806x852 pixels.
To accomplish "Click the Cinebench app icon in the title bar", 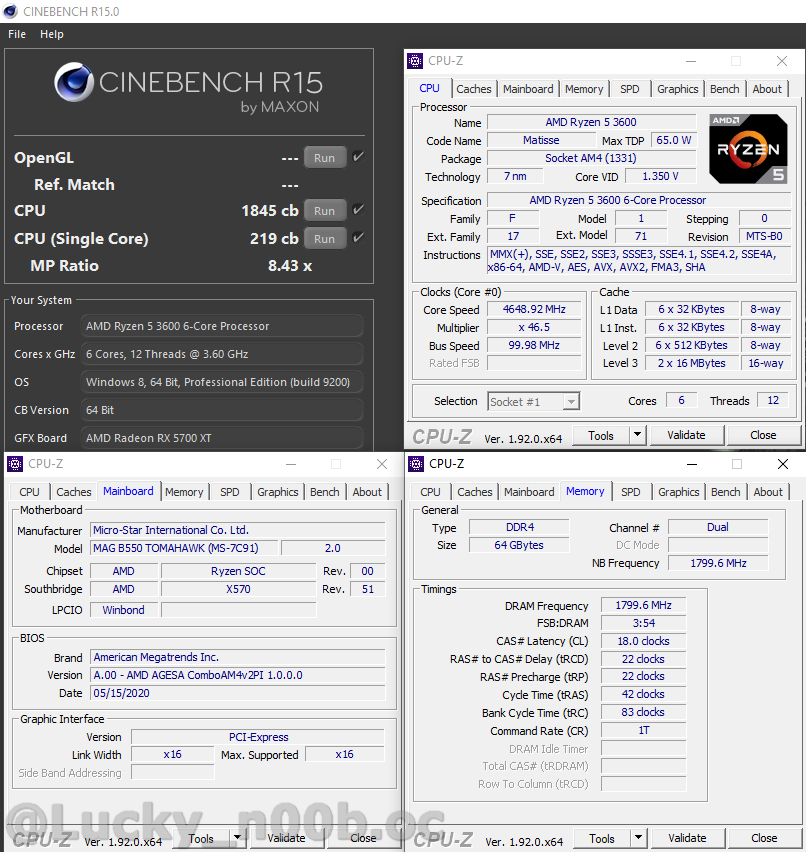I will 10,11.
